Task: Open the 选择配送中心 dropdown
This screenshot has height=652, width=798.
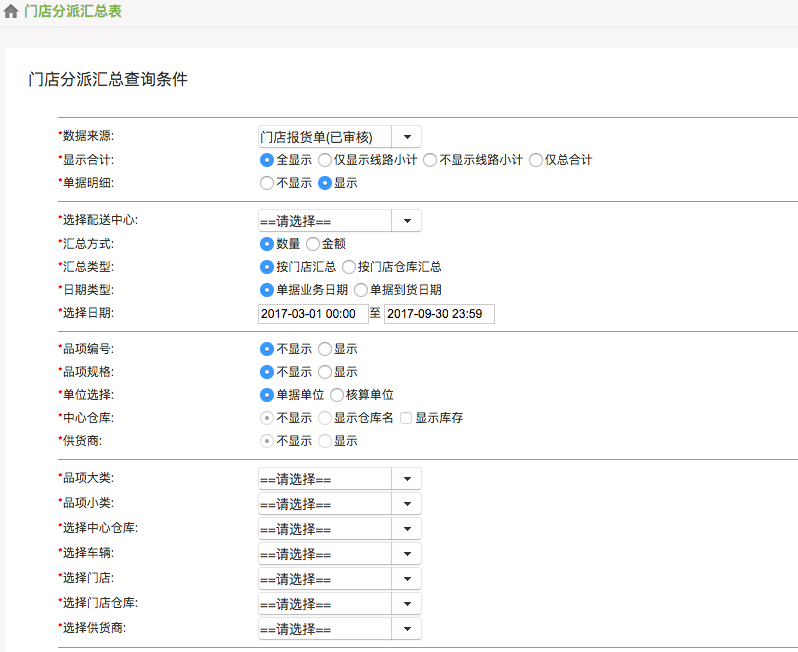Action: (x=339, y=221)
